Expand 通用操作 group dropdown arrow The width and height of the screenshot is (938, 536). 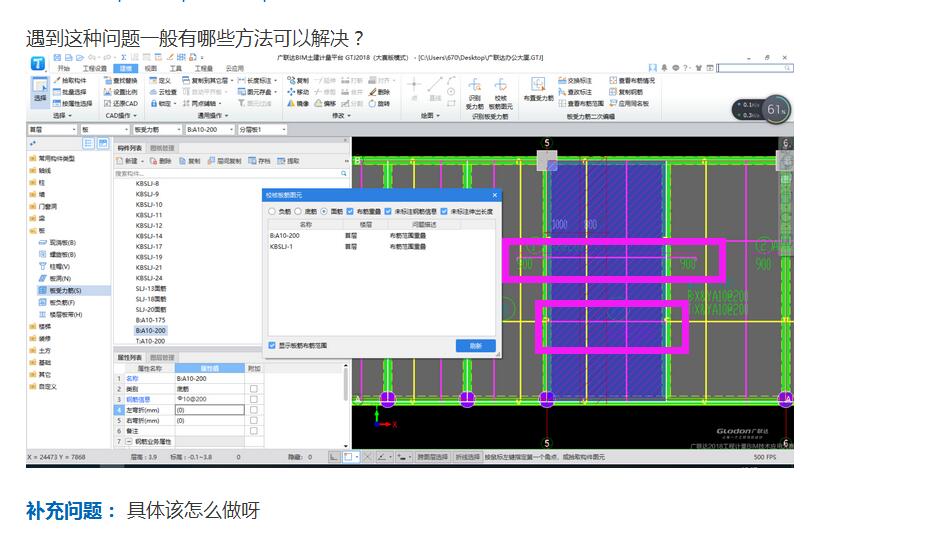coord(227,115)
